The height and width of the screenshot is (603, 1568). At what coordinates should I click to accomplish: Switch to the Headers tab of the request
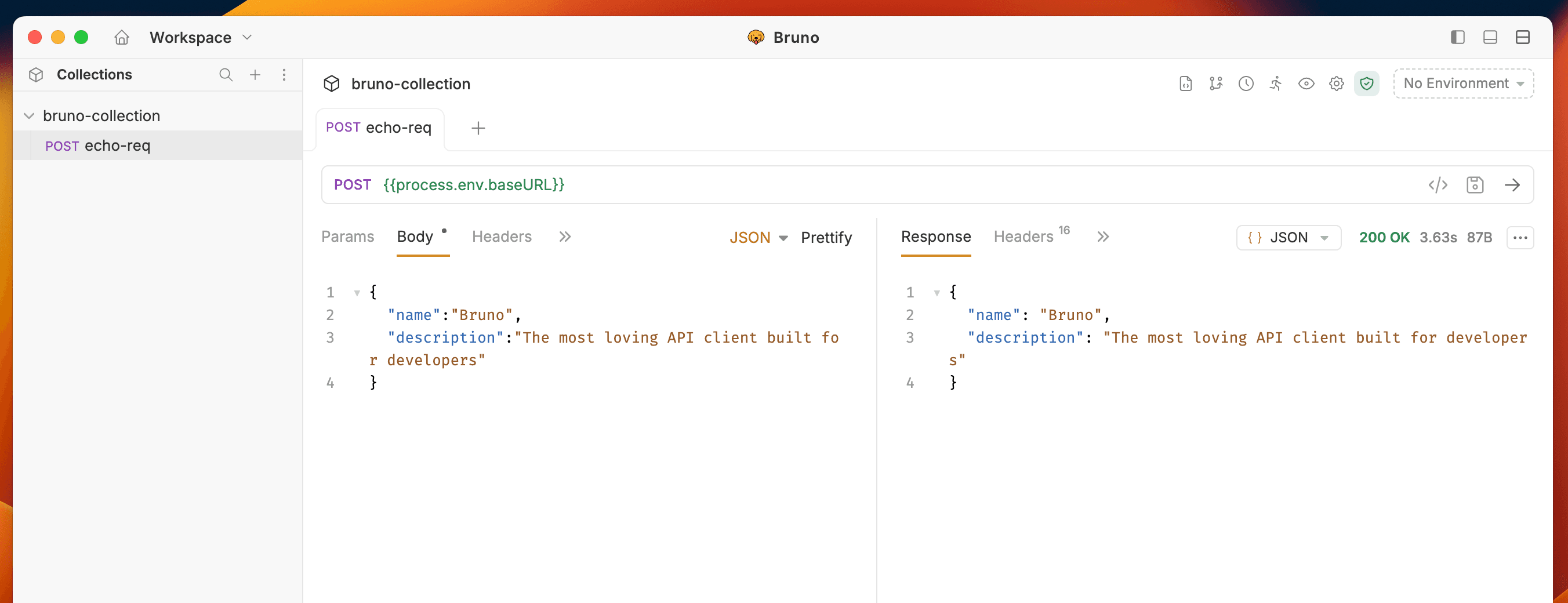tap(502, 237)
